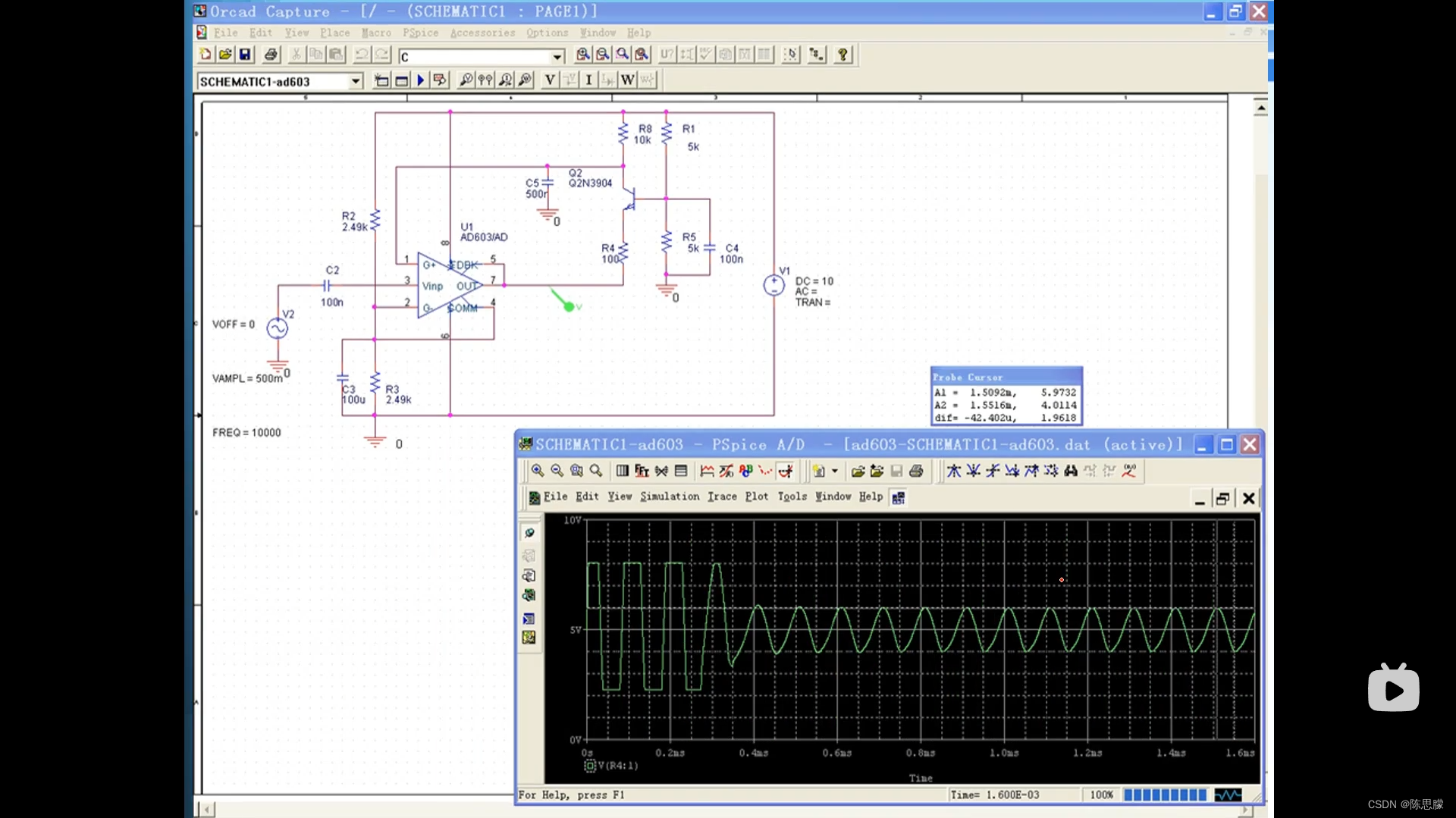The image size is (1456, 818).
Task: Place voltage differential markers probe
Action: pos(486,80)
